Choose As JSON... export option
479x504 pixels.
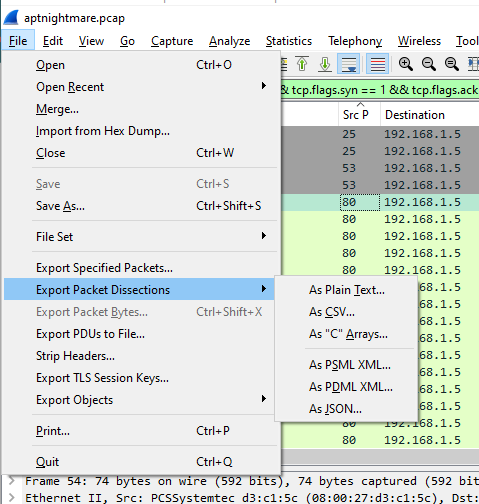point(335,409)
